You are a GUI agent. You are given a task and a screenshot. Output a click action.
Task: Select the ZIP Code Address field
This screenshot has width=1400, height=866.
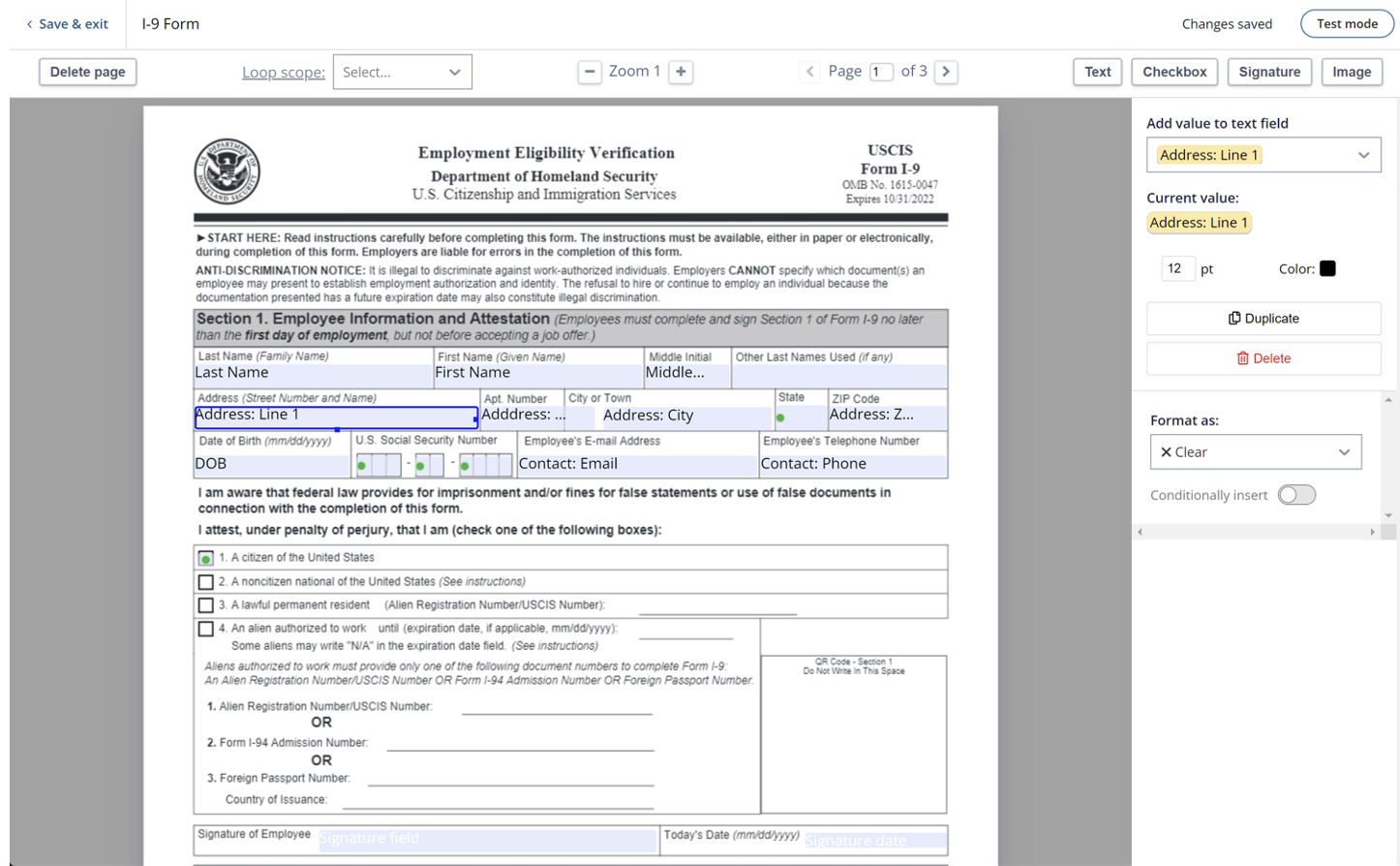point(886,416)
